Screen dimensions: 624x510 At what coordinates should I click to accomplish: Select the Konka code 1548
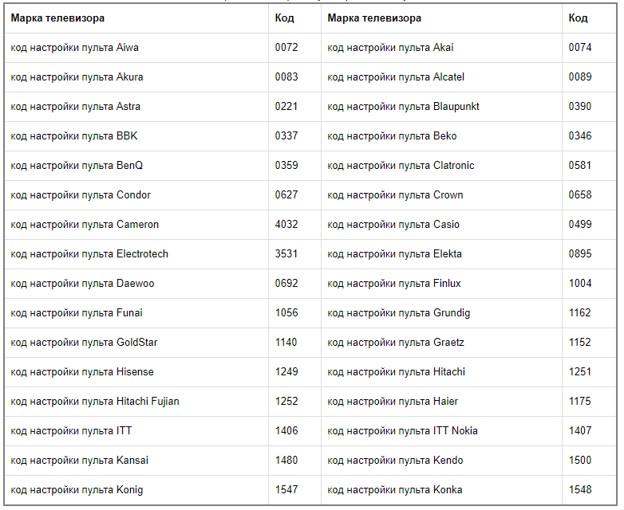point(580,490)
